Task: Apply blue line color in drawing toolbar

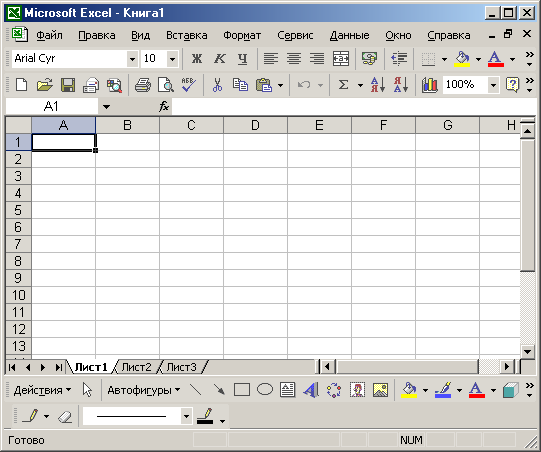Action: [443, 390]
